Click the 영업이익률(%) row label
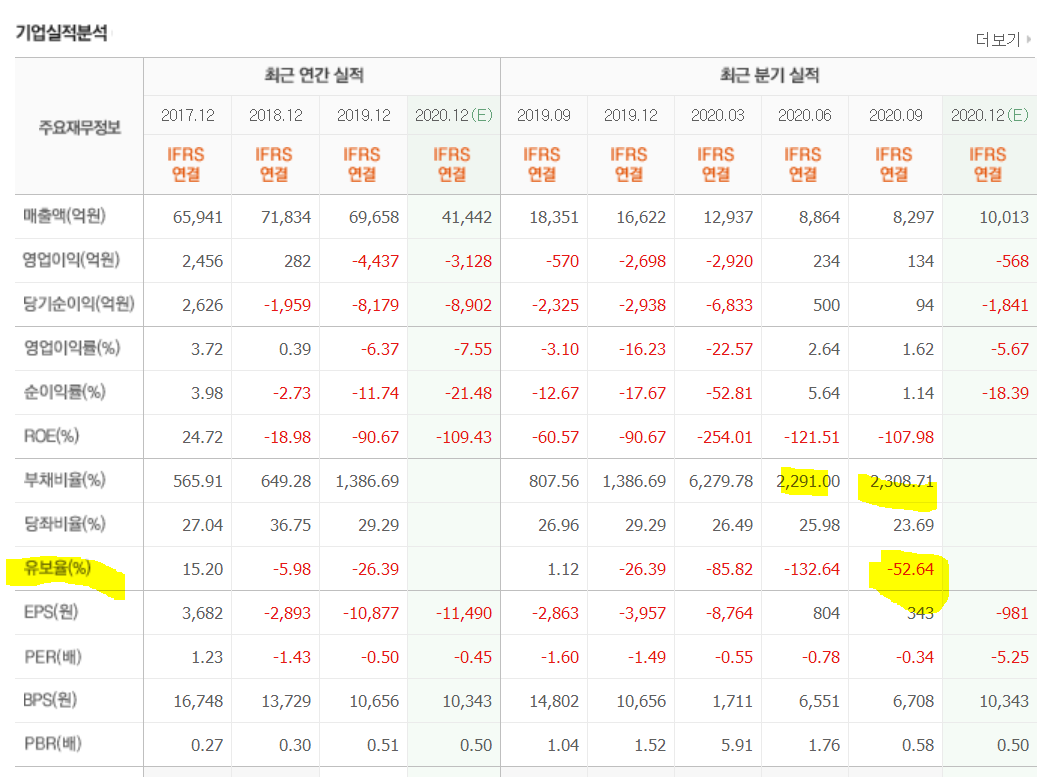Viewport: 1057px width, 777px height. pyautogui.click(x=71, y=348)
